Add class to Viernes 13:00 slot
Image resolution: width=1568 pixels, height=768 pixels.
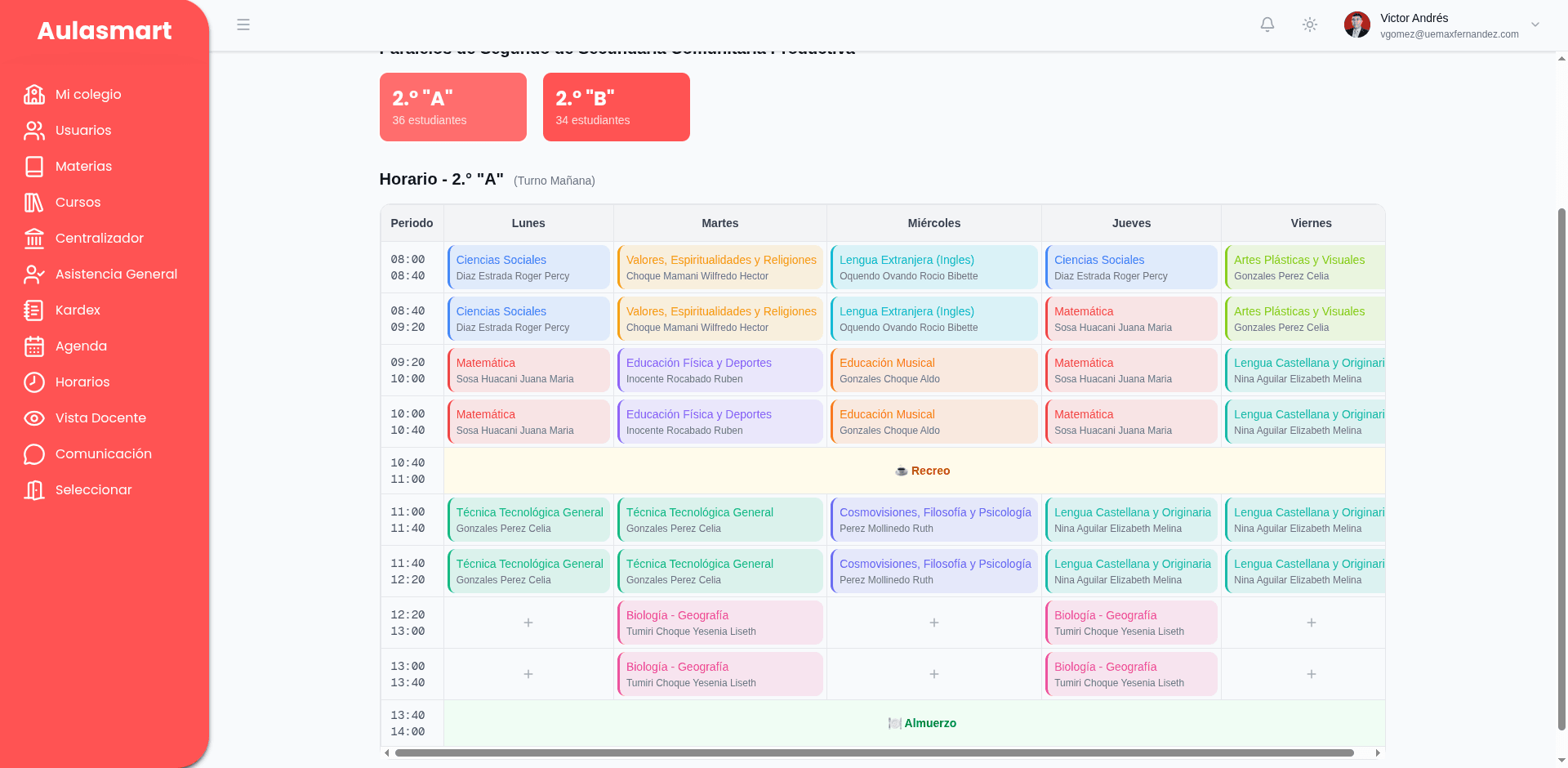[x=1312, y=674]
